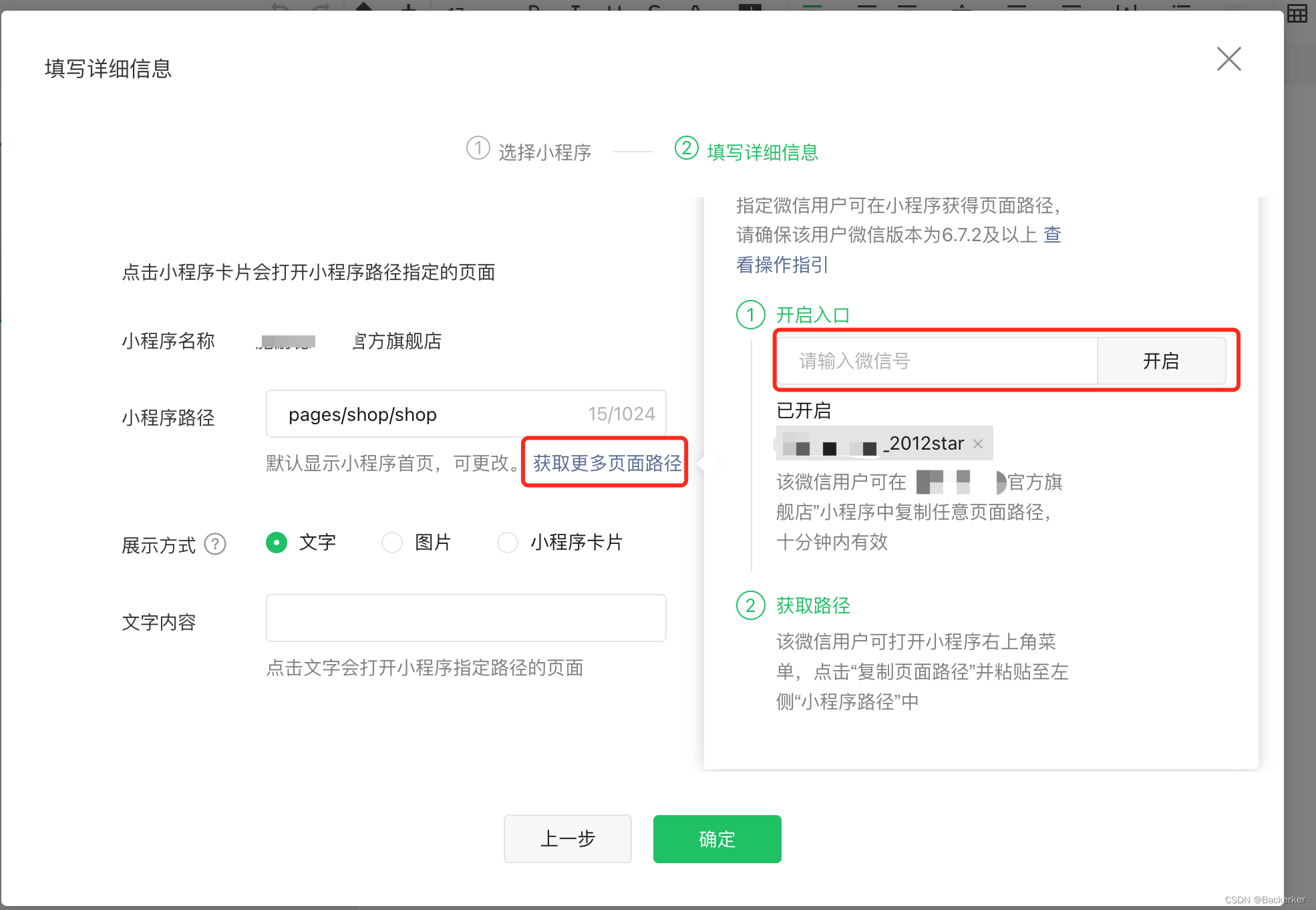Select the 图片 display option
Screen dimensions: 1316x910
click(x=392, y=543)
